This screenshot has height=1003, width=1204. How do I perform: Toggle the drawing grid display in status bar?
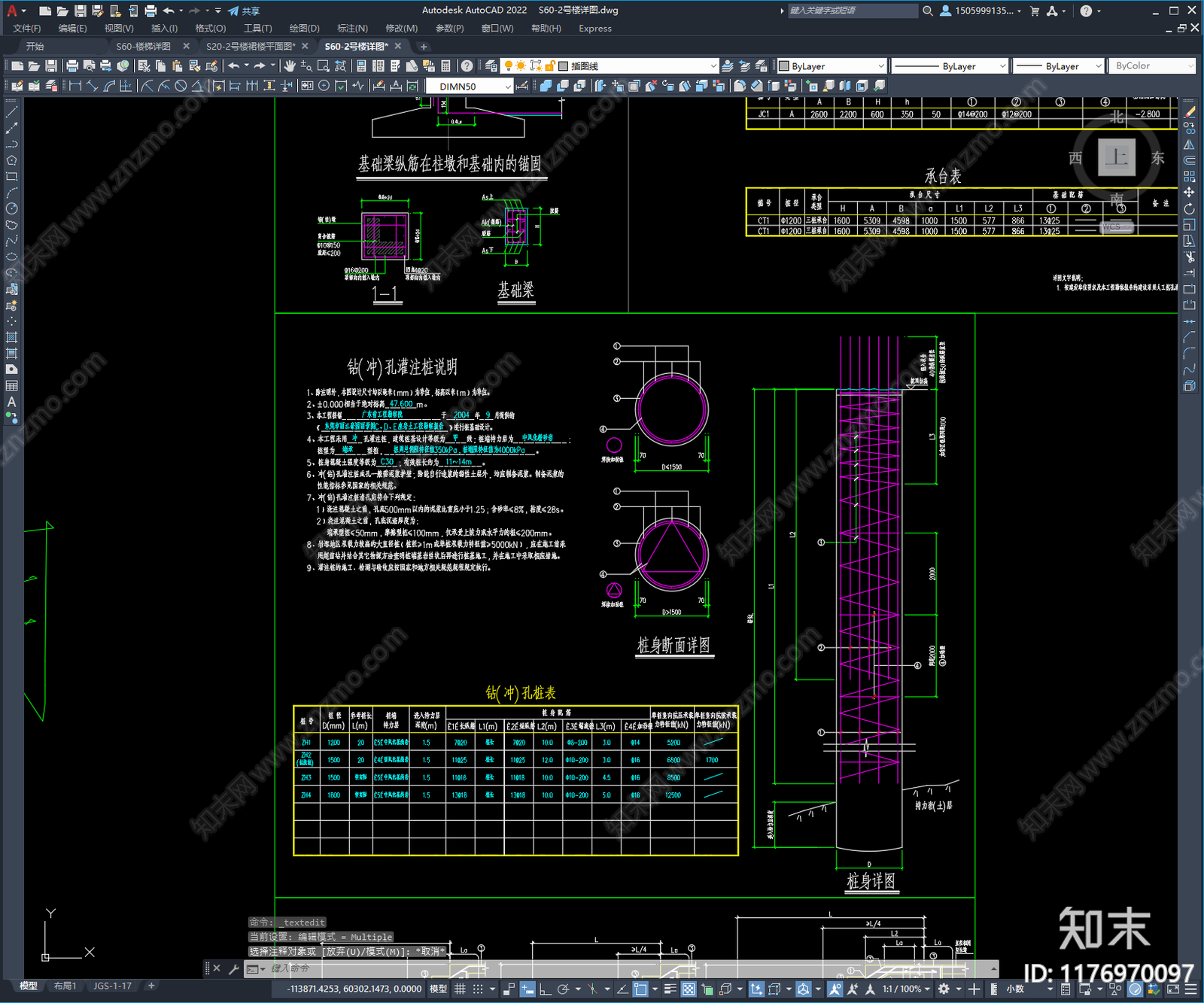click(460, 989)
